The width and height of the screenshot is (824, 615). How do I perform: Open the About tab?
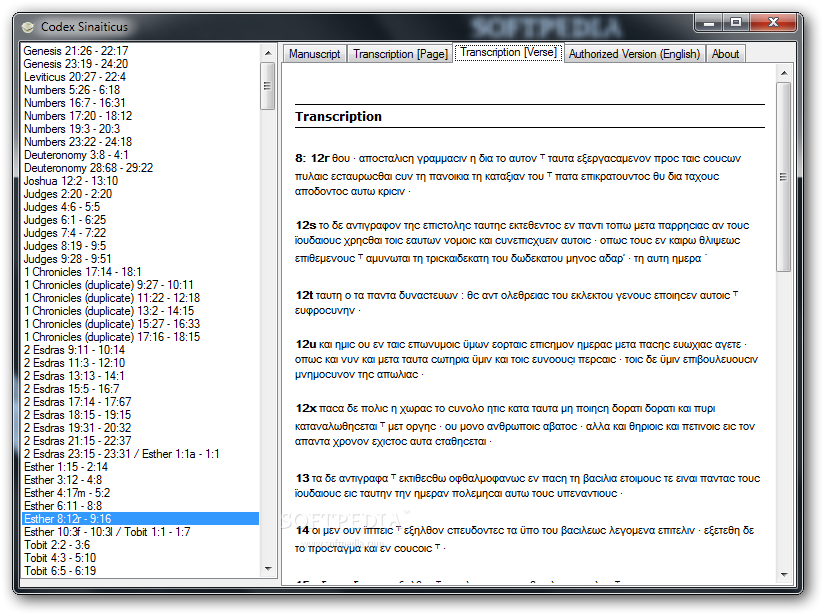725,54
